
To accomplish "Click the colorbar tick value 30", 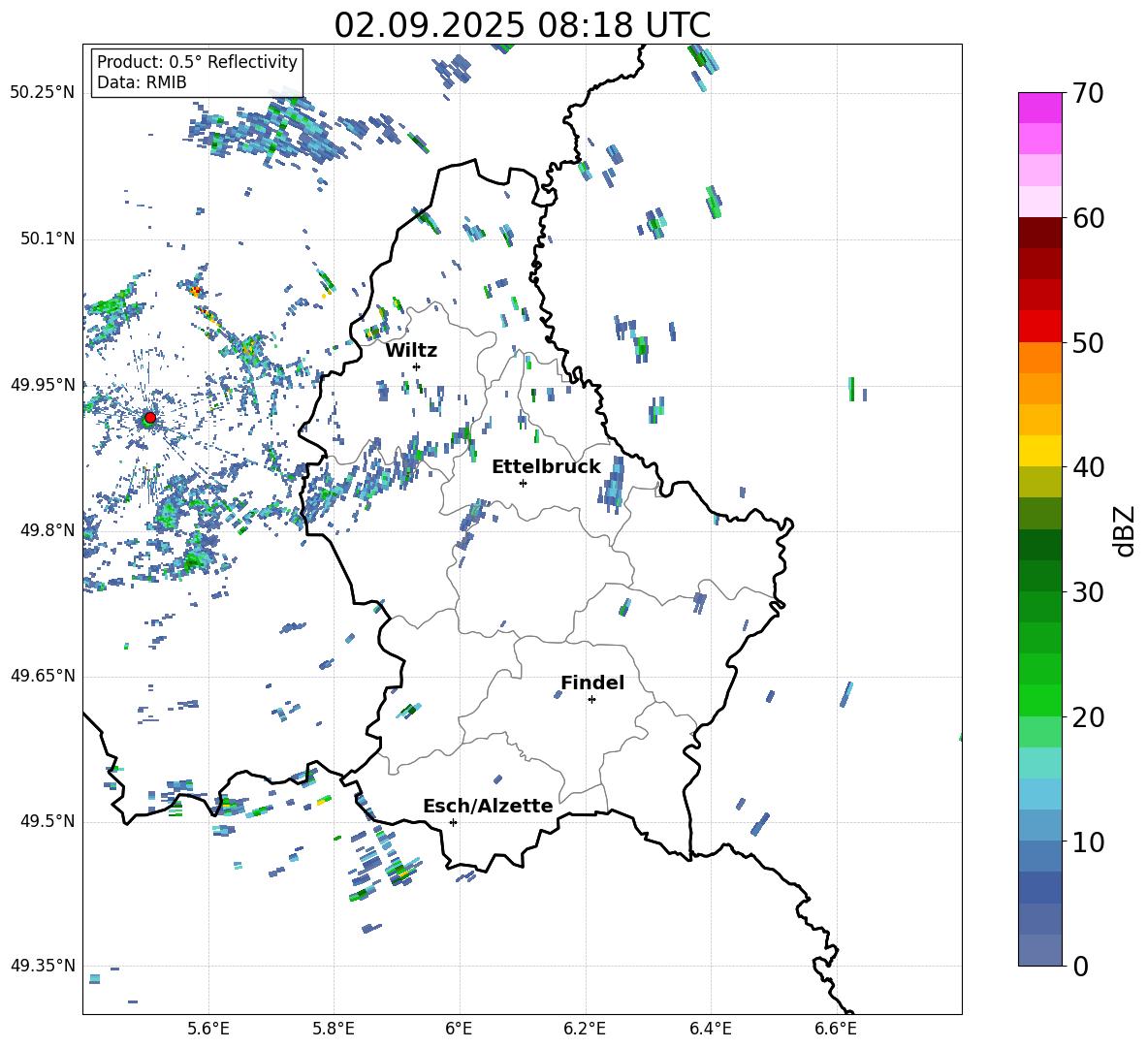I will tap(1088, 592).
